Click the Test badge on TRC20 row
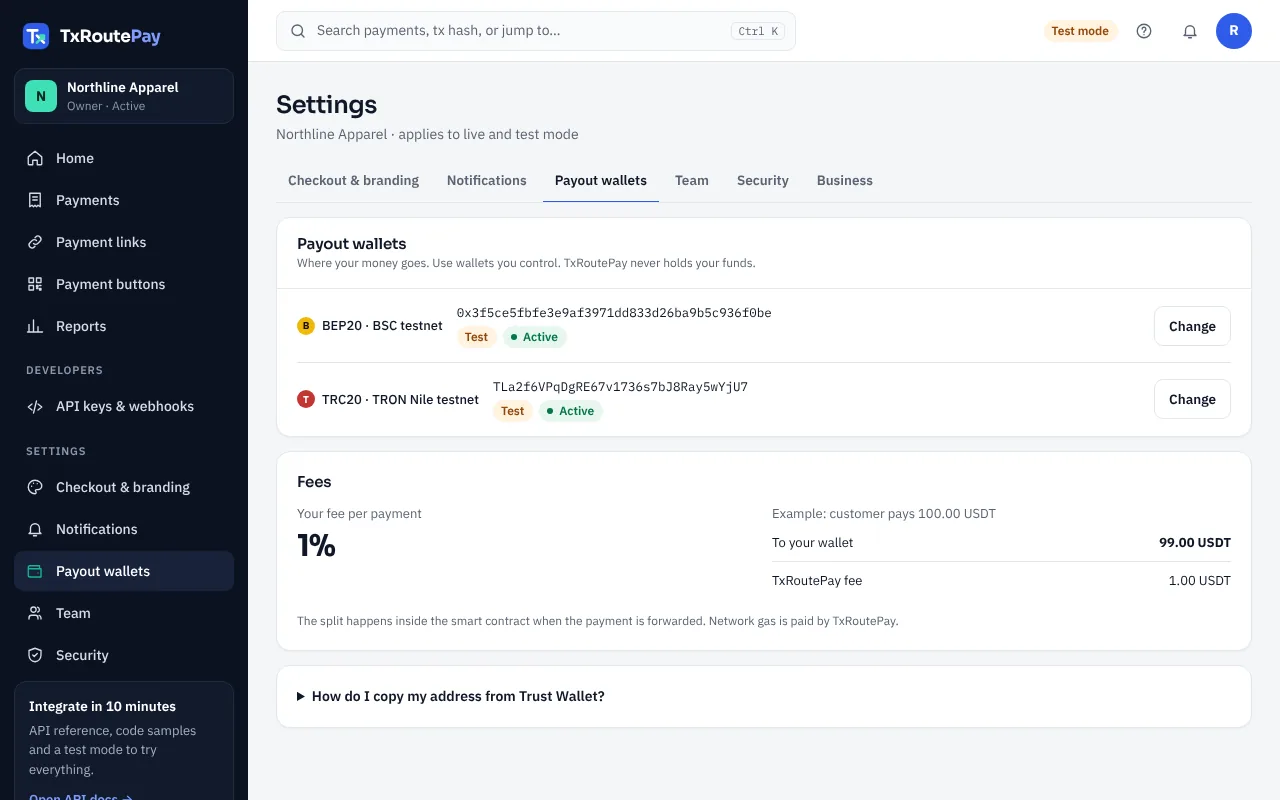 point(513,411)
